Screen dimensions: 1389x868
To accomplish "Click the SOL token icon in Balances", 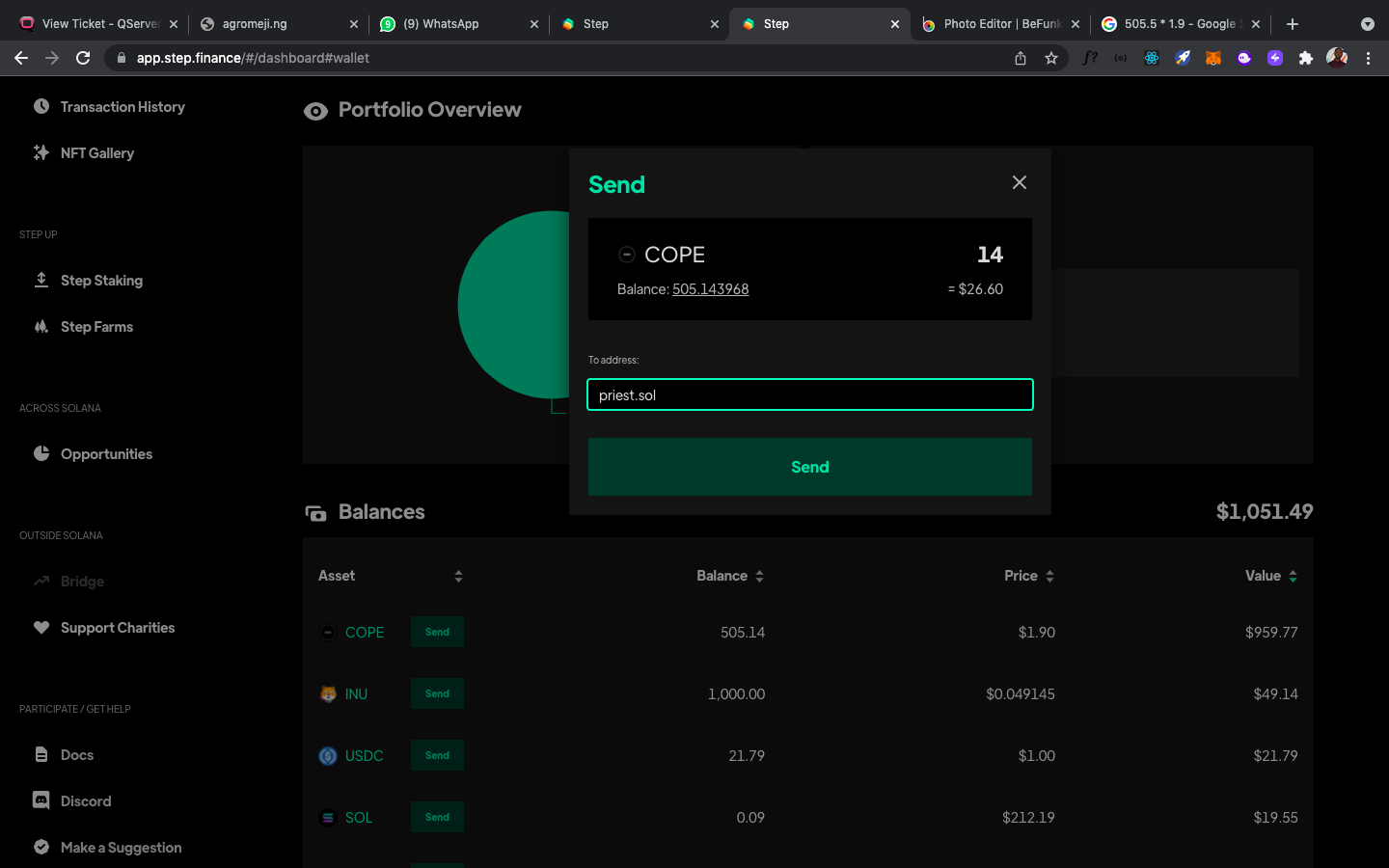I will point(328,818).
